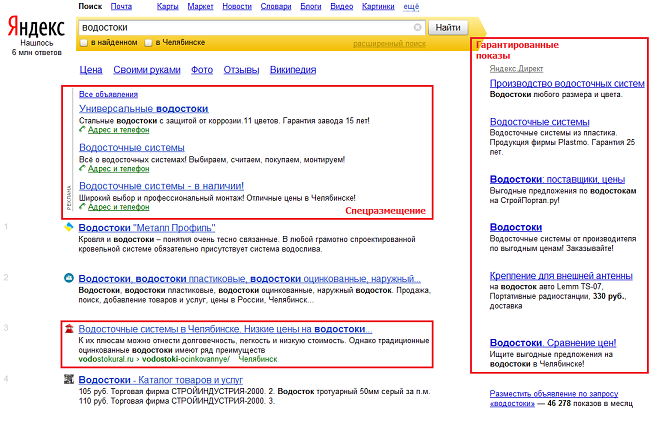
Task: Open 'Все объявления' link
Action: click(108, 94)
